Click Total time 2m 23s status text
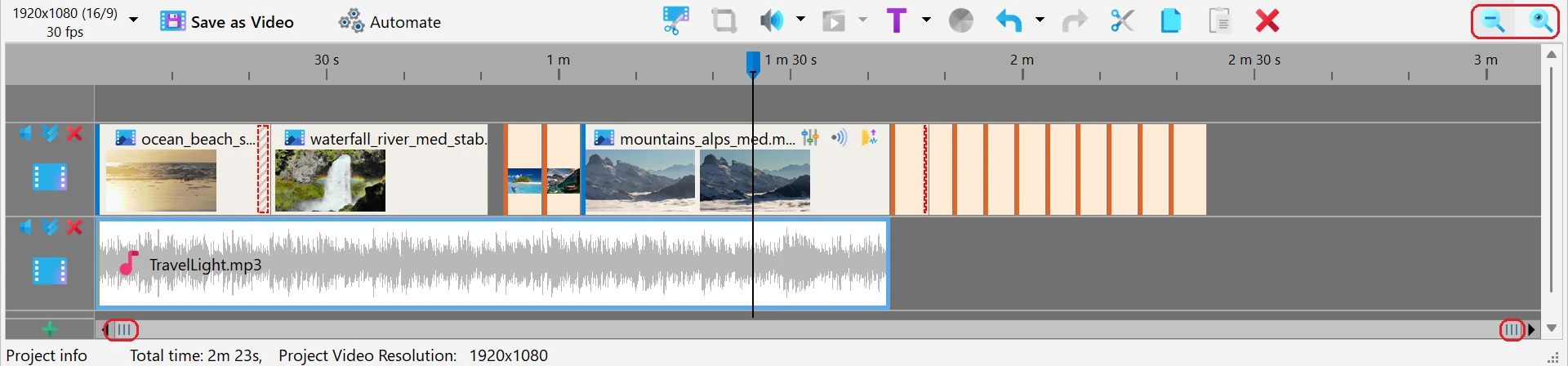The image size is (1568, 366). 196,355
